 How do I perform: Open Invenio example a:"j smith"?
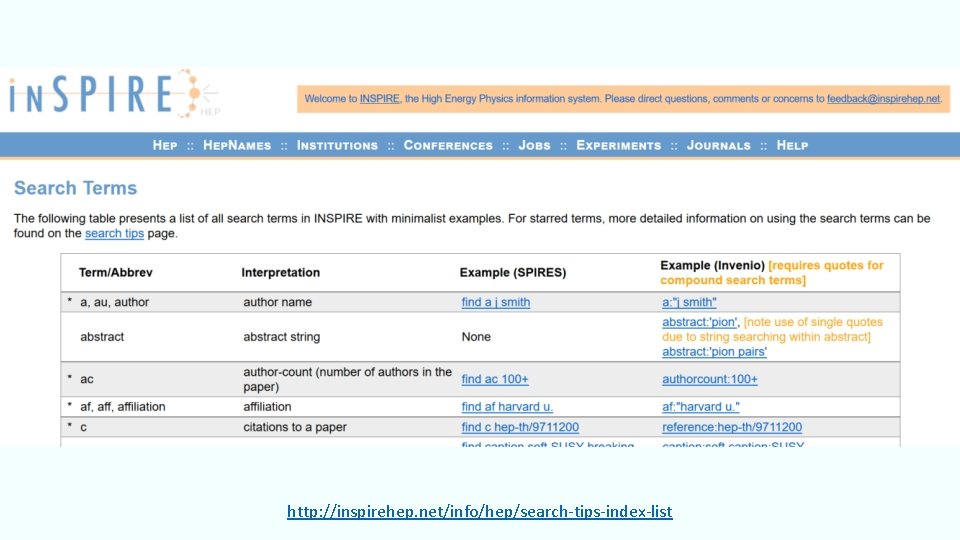[689, 302]
